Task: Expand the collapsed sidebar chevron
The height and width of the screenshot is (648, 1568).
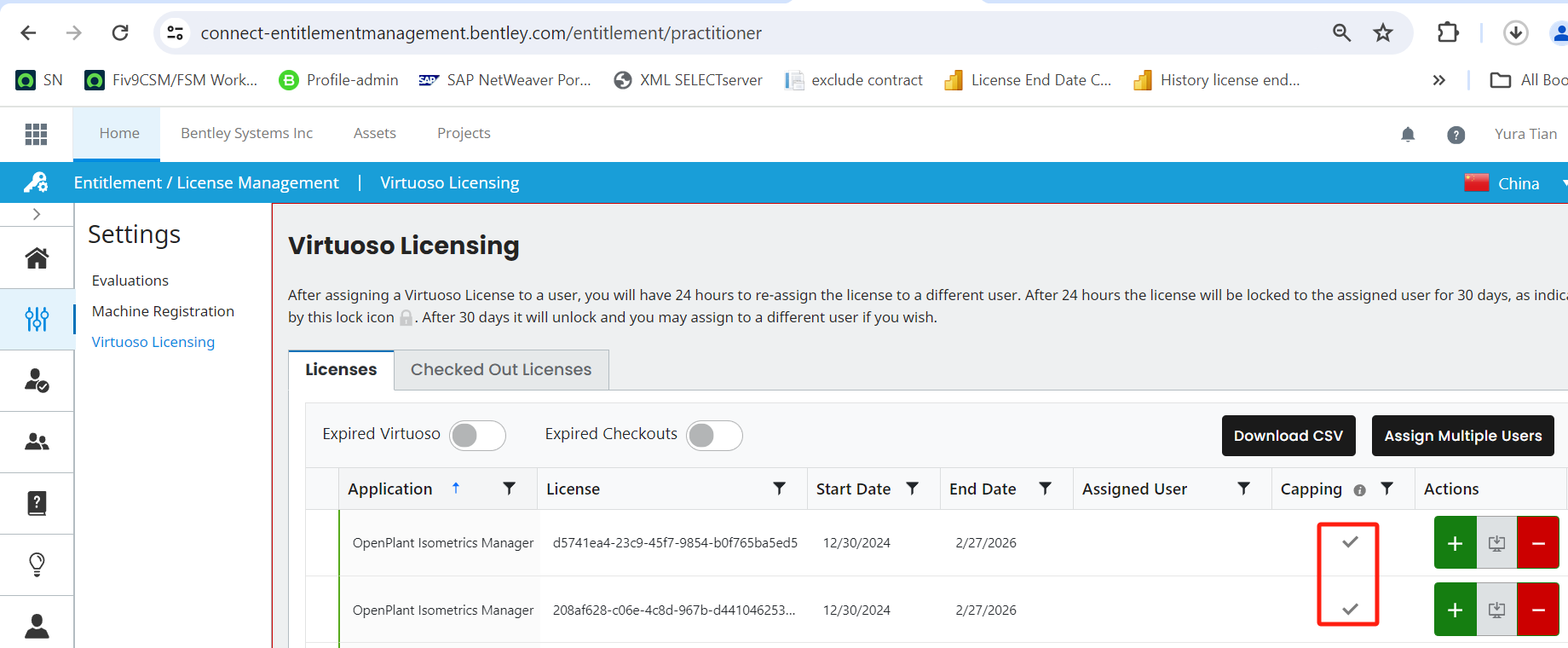Action: [x=37, y=214]
